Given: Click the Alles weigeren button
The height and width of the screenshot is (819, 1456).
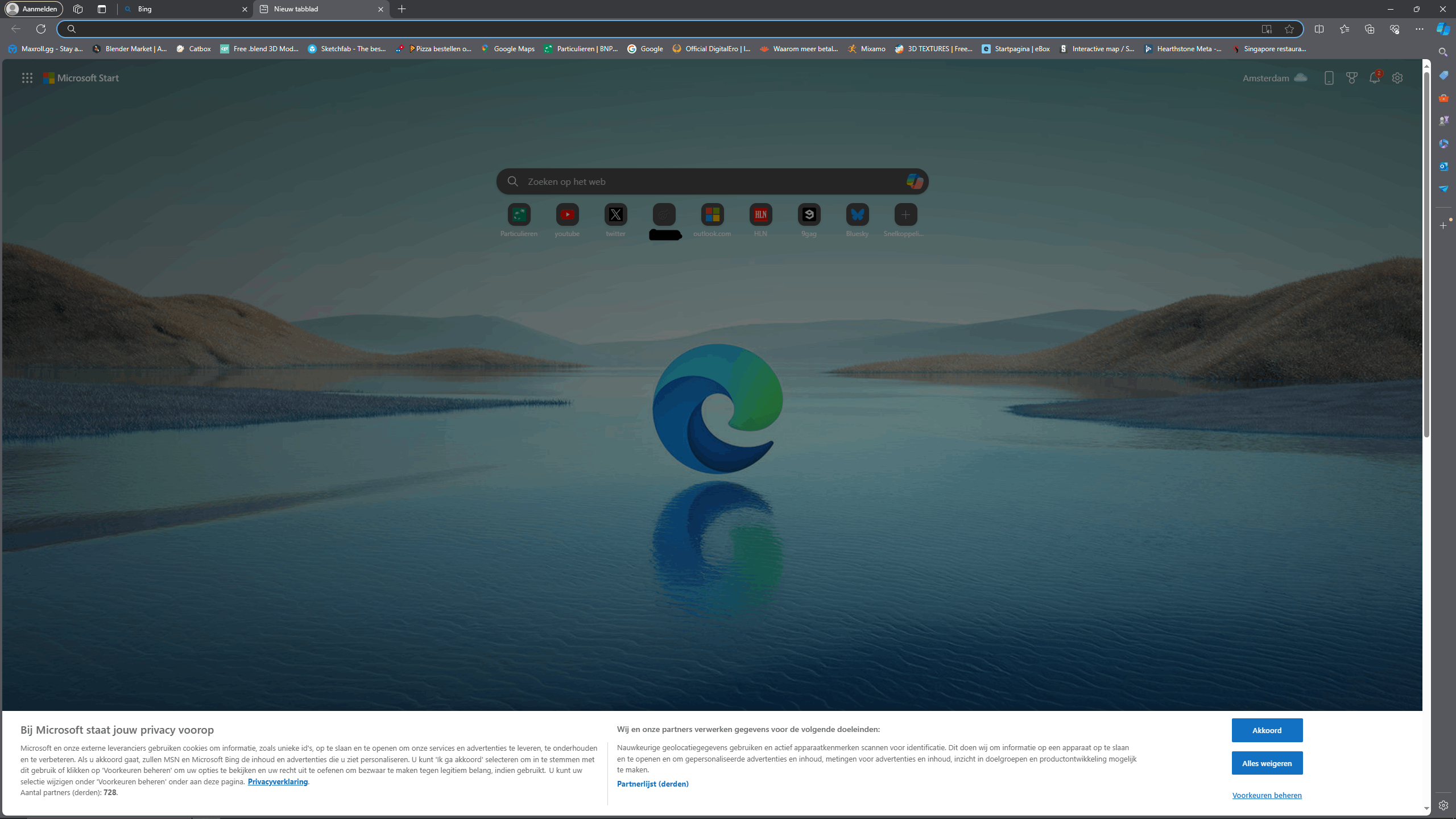Looking at the screenshot, I should point(1267,763).
